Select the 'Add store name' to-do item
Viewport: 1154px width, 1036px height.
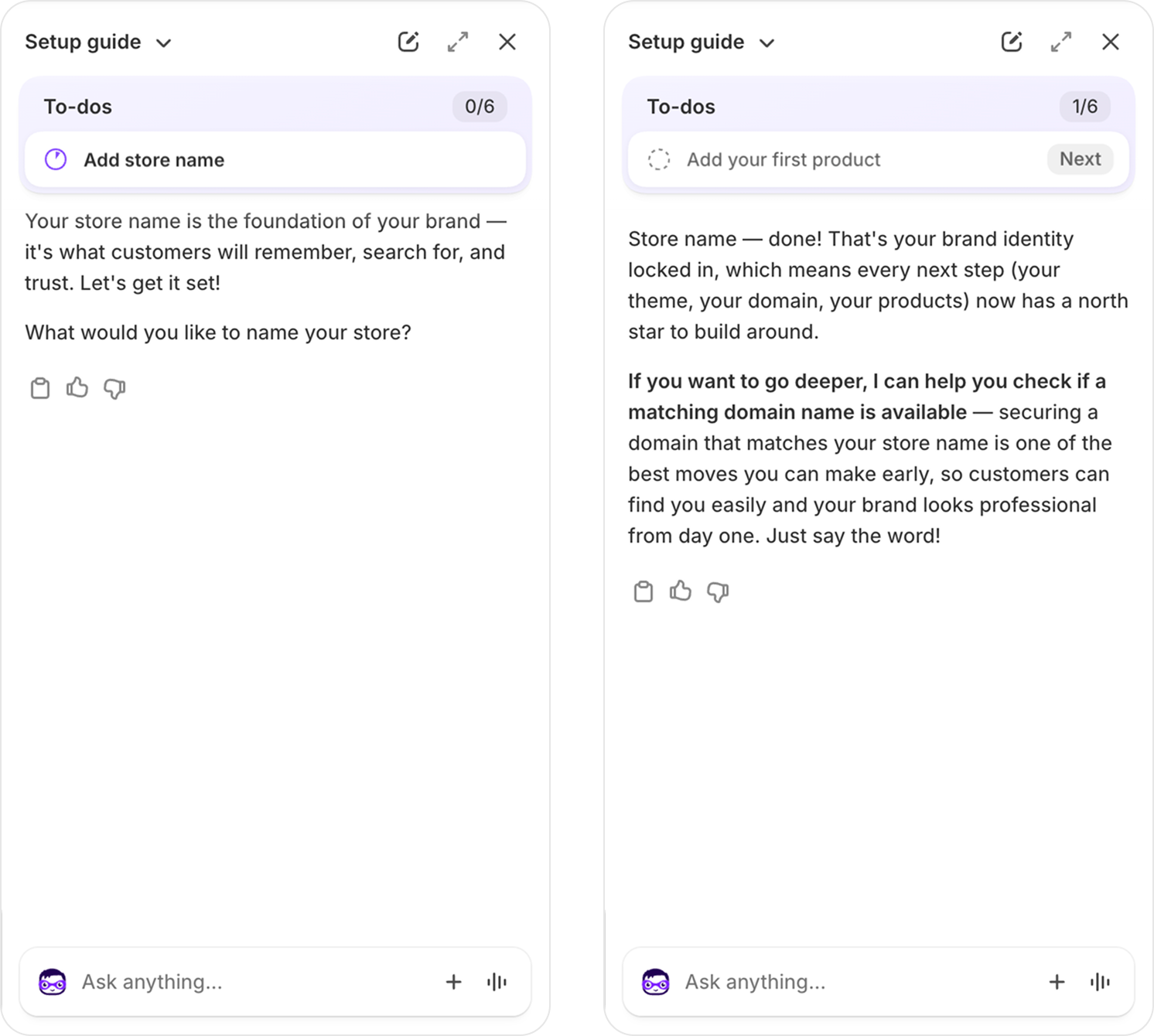(275, 159)
